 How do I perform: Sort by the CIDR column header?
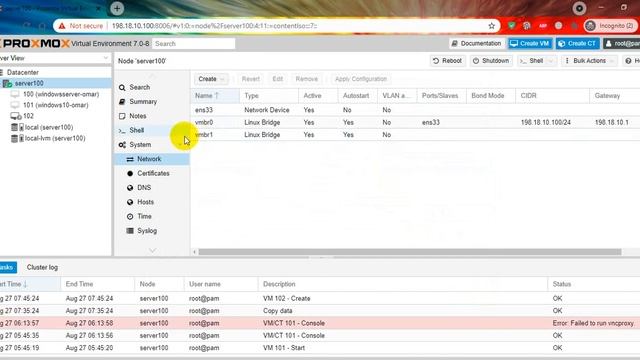pyautogui.click(x=552, y=96)
